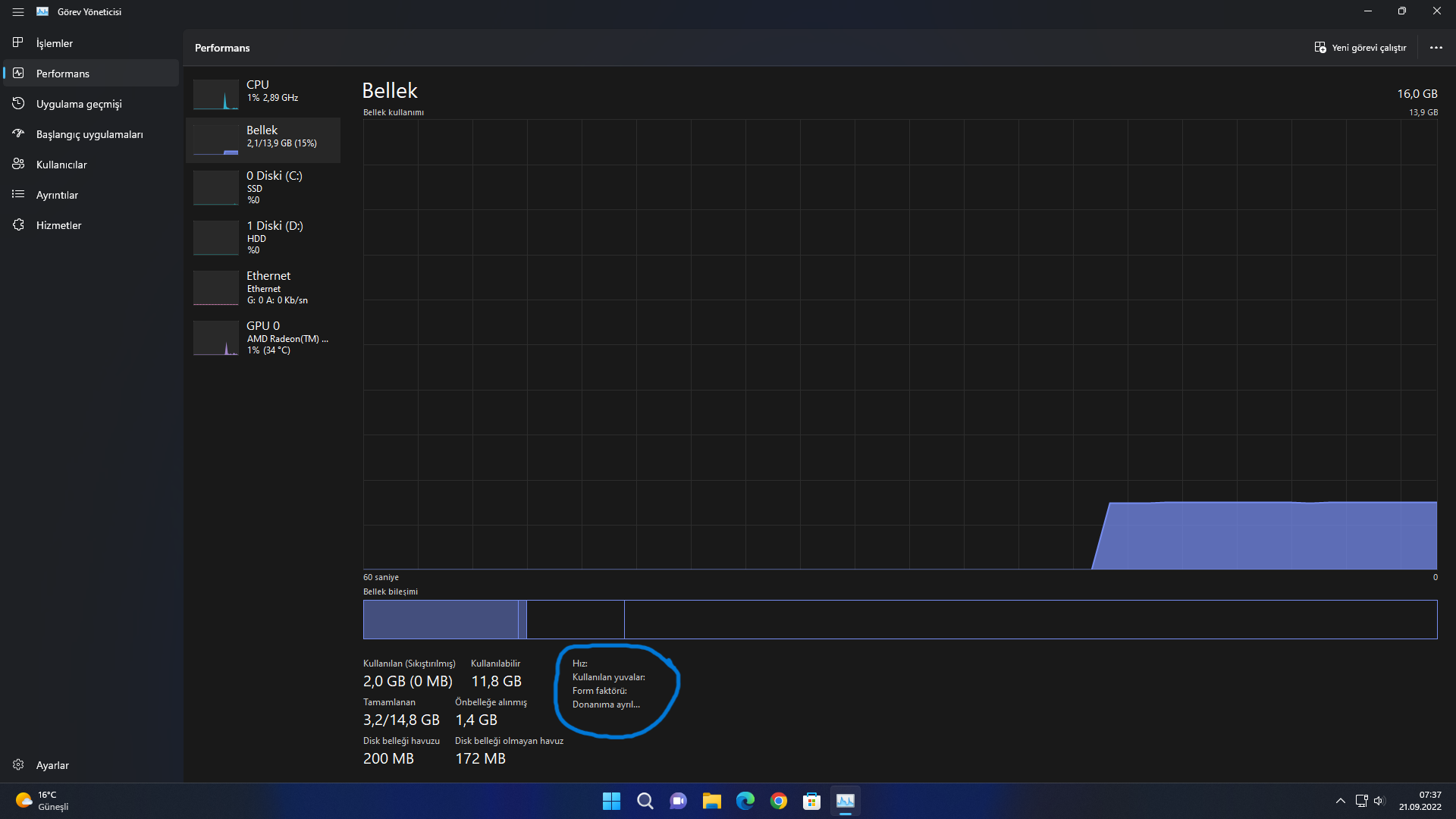
Task: Launch Google Chrome from taskbar
Action: 778,801
